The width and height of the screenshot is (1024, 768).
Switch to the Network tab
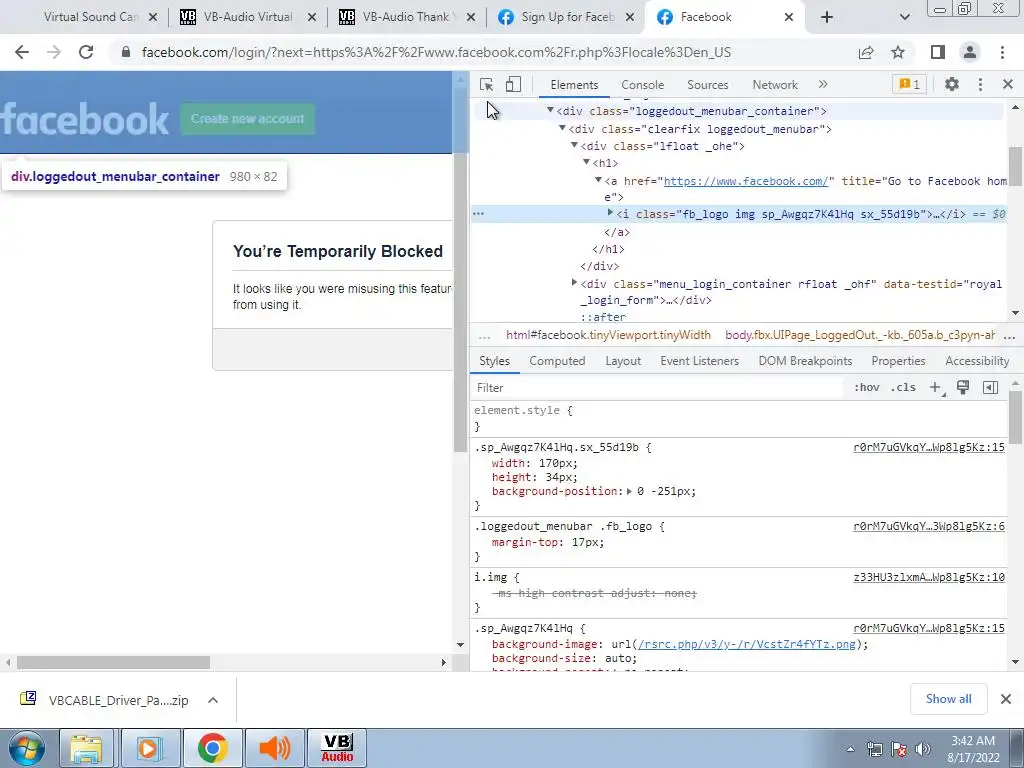click(775, 85)
